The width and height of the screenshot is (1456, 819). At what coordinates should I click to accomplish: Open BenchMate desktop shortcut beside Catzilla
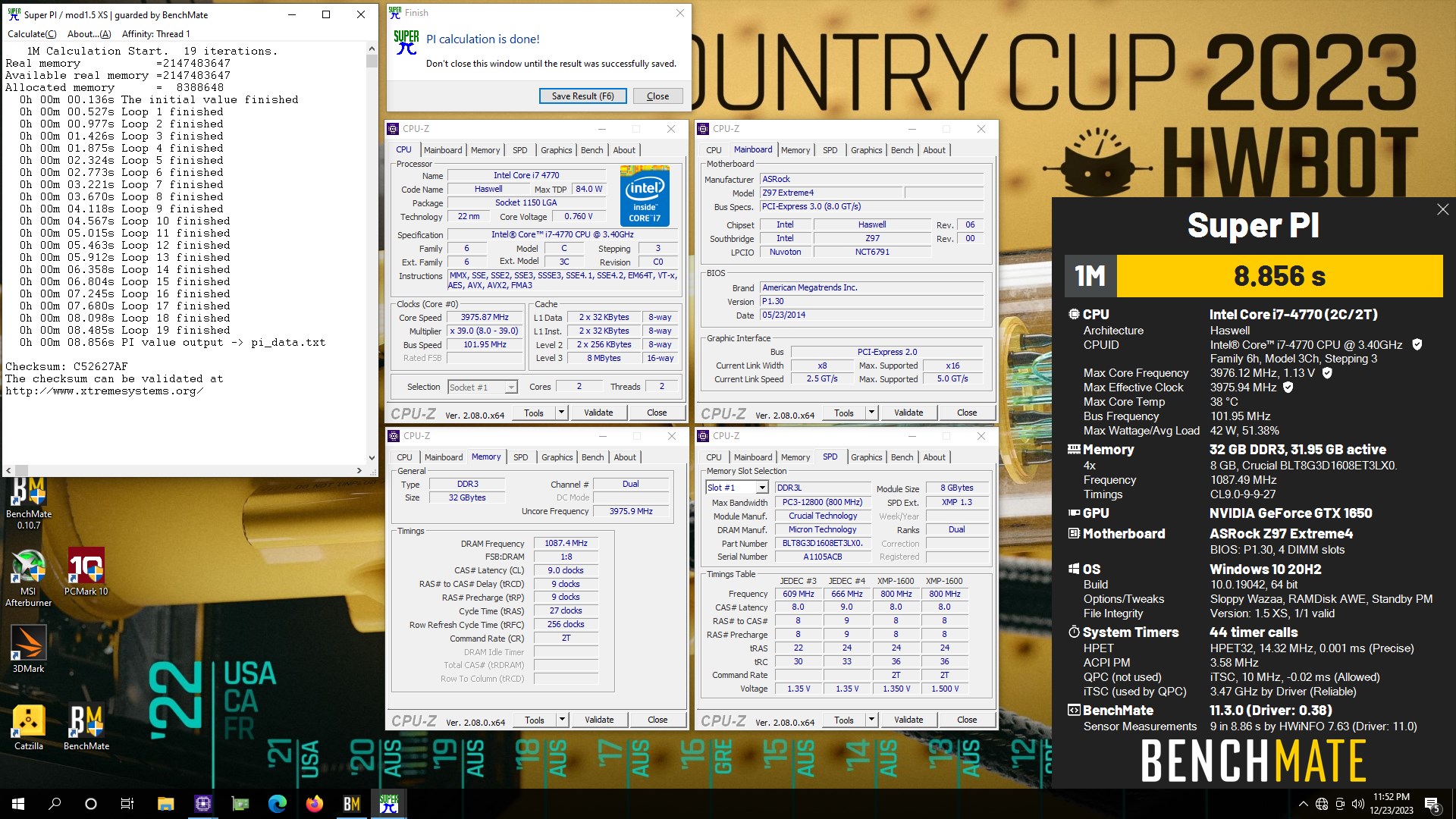tap(86, 727)
